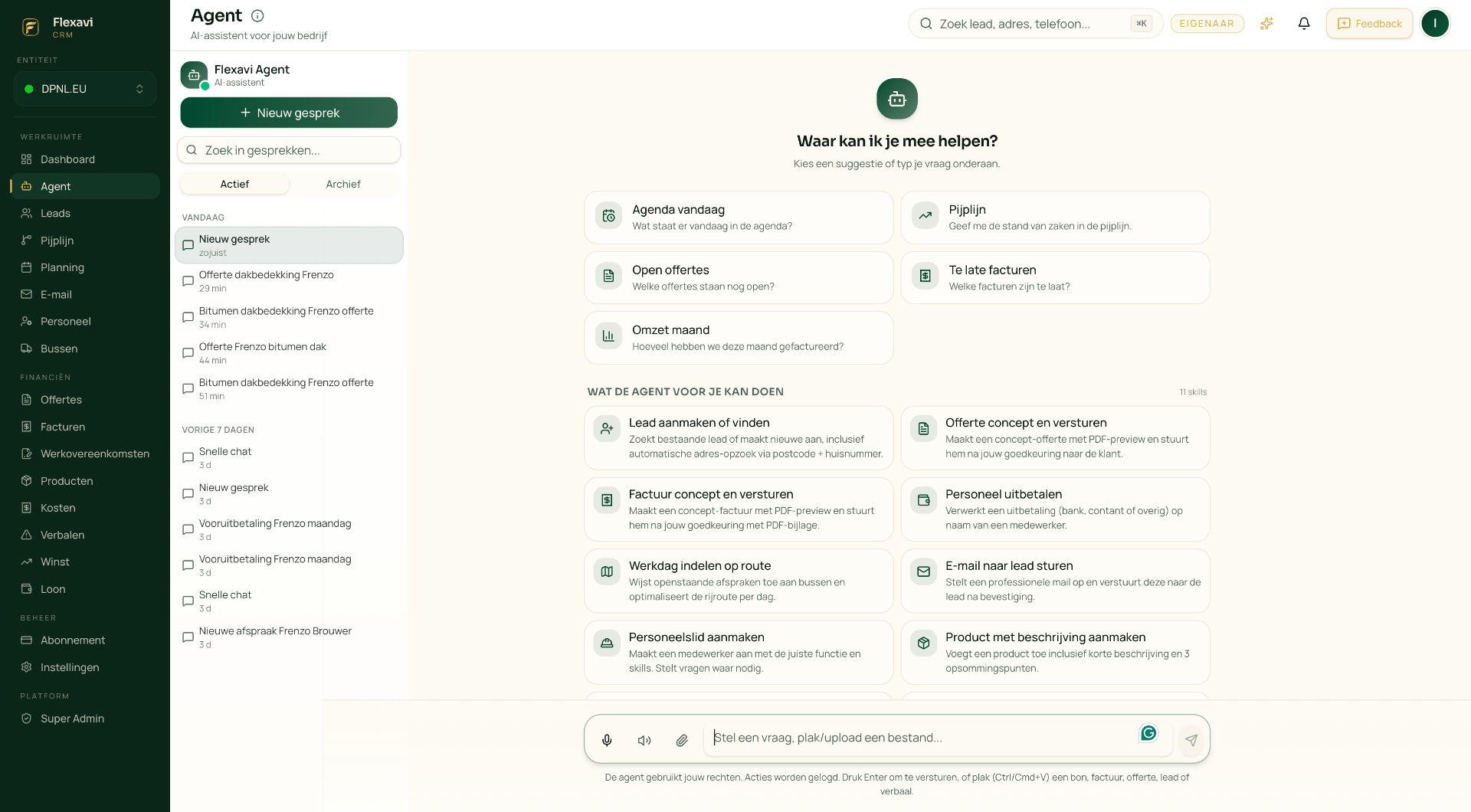Open Kosten in the sidebar
This screenshot has width=1471, height=812.
85,509
